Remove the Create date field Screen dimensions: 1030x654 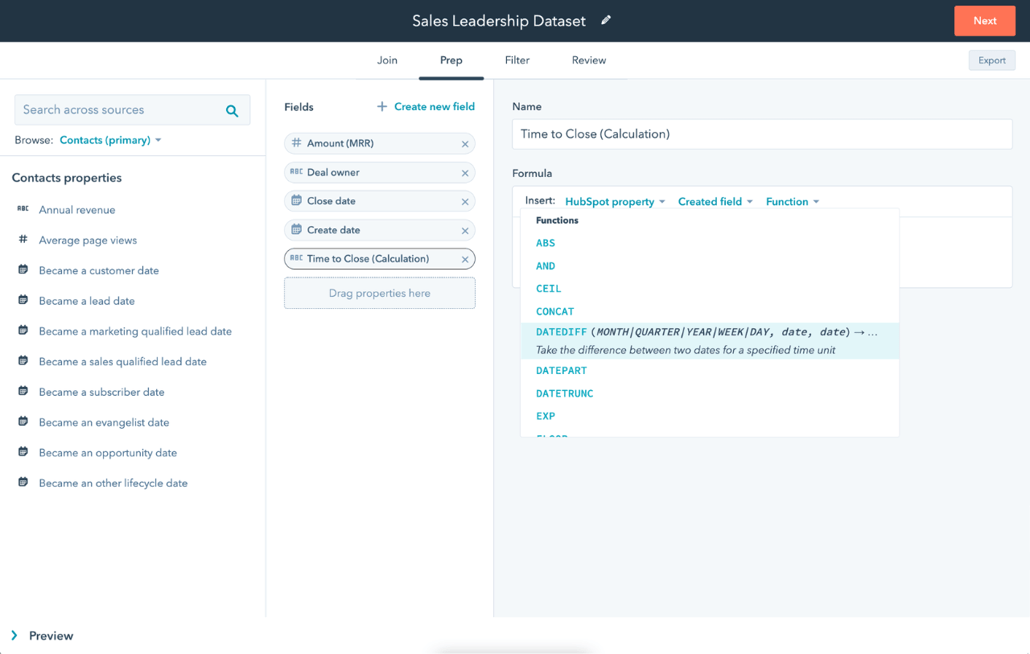(x=465, y=230)
